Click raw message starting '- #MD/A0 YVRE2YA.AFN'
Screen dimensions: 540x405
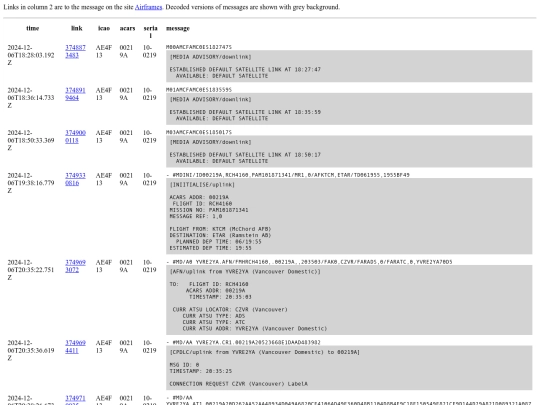(309, 262)
